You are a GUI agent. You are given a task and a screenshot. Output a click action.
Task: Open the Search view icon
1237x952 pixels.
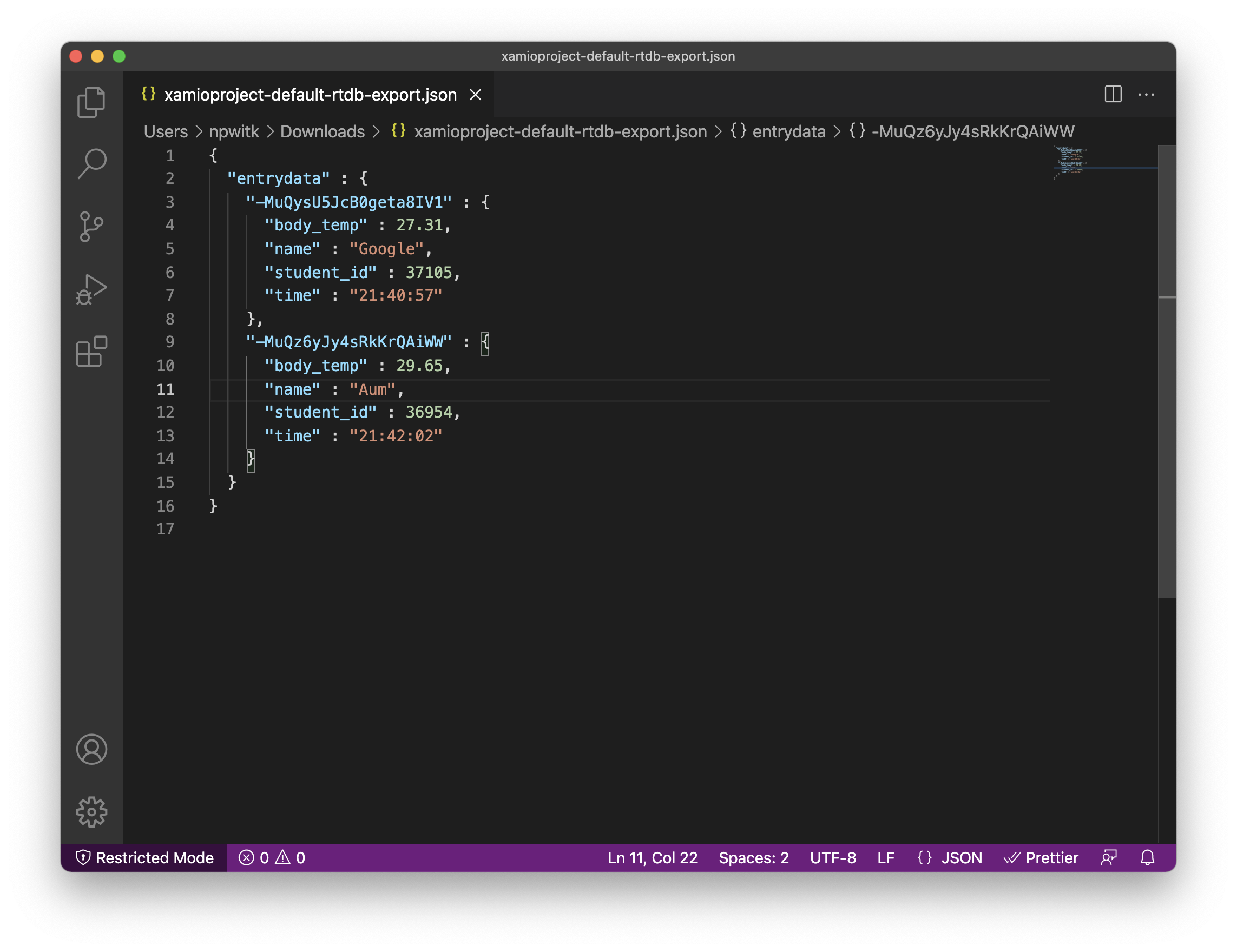click(91, 164)
